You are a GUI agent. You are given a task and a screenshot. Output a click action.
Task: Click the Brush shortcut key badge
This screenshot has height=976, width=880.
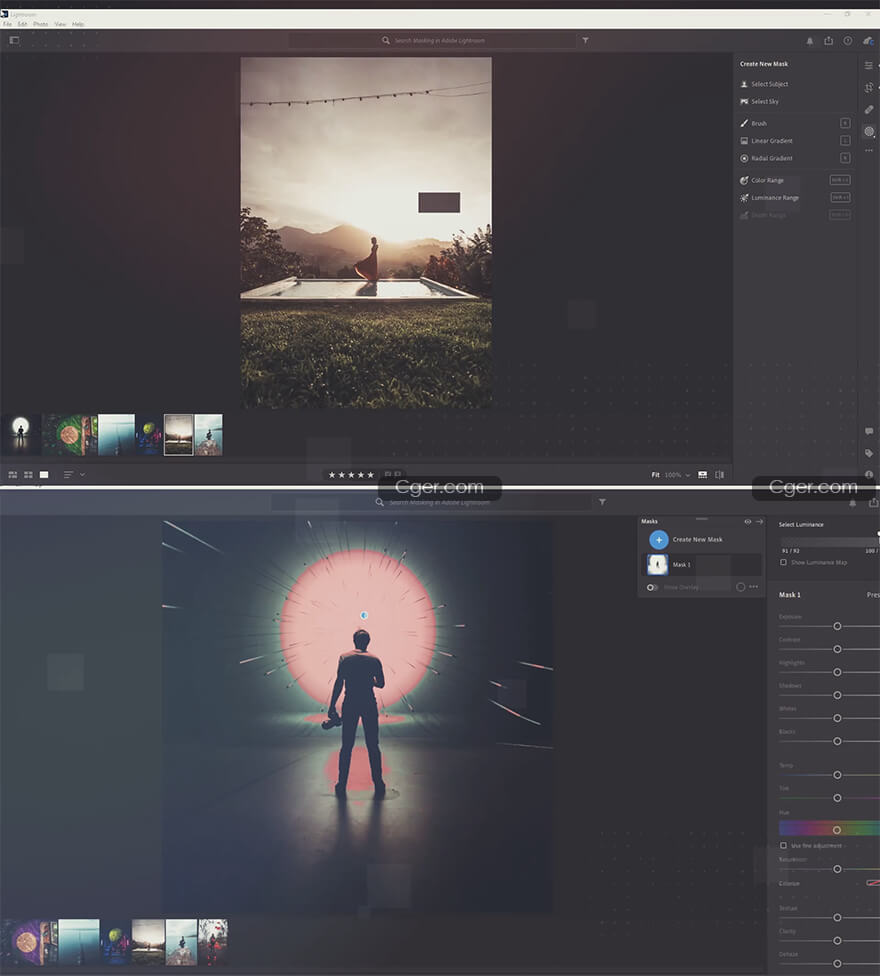click(x=845, y=123)
